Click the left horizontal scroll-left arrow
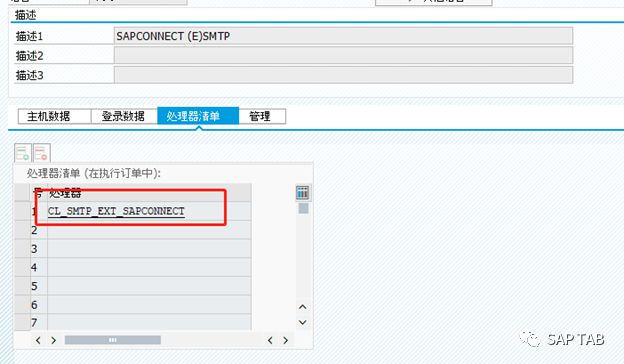 click(x=38, y=340)
